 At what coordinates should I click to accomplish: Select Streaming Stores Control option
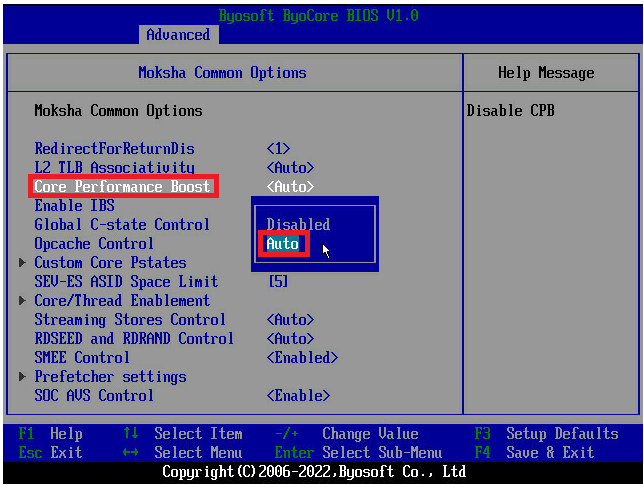(130, 319)
